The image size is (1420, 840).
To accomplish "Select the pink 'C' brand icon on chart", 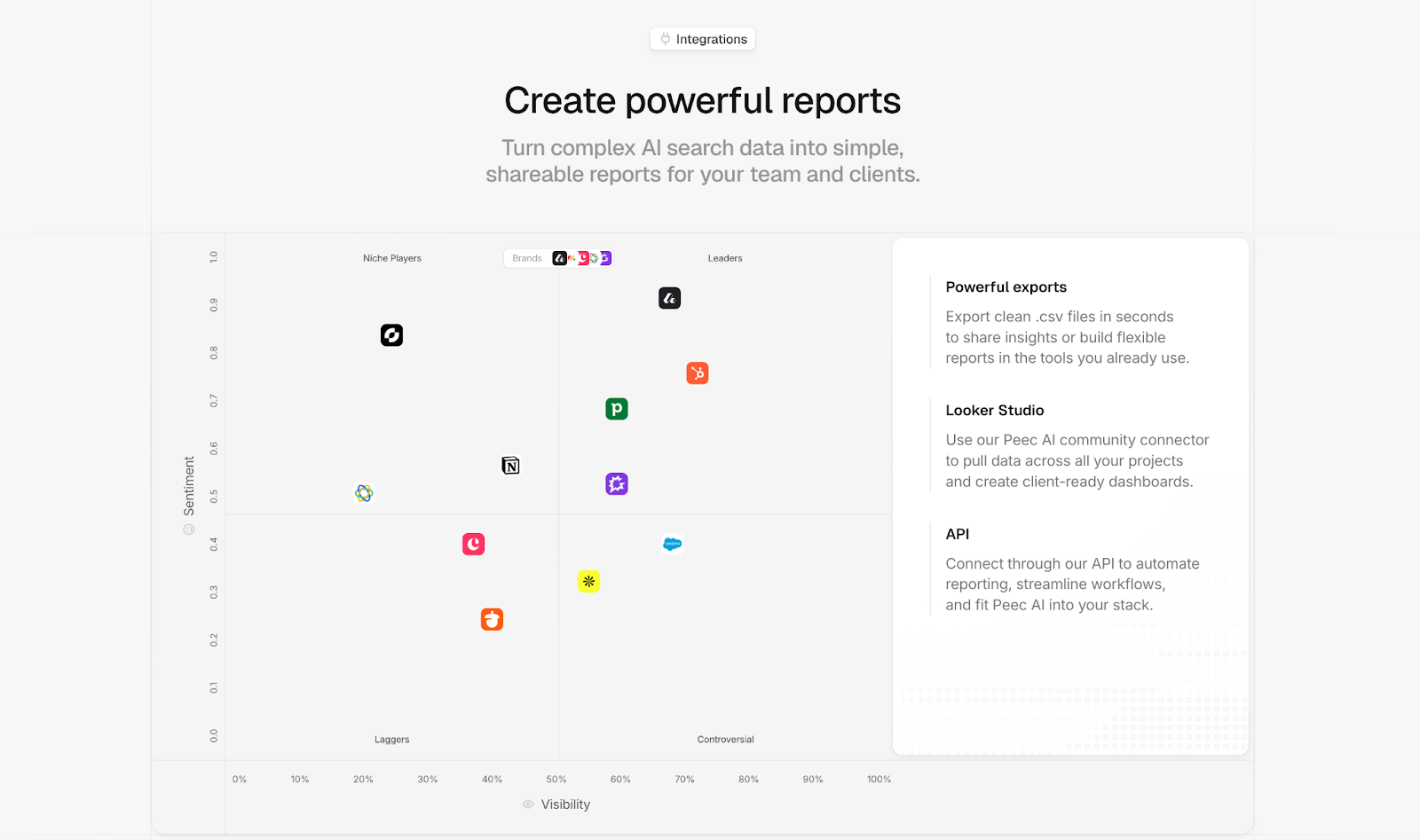I will tap(474, 544).
